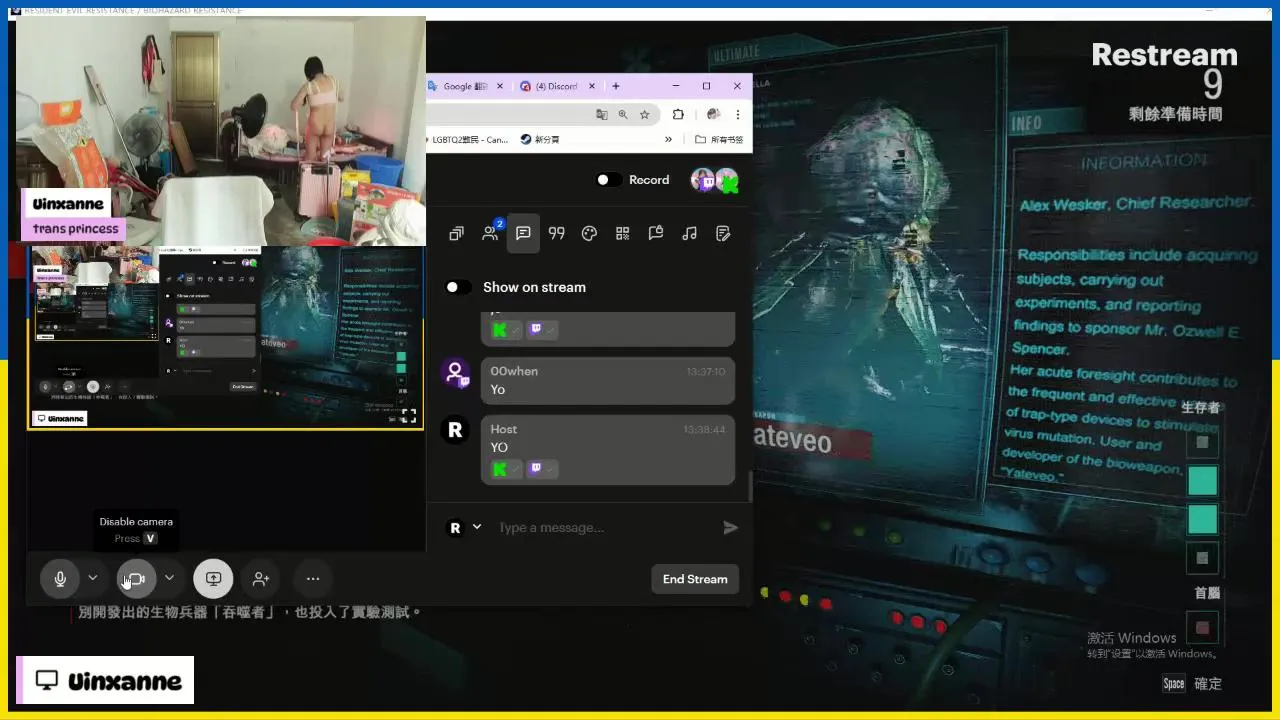The image size is (1280, 720).
Task: Click the Twitch channel avatar
Action: (703, 180)
